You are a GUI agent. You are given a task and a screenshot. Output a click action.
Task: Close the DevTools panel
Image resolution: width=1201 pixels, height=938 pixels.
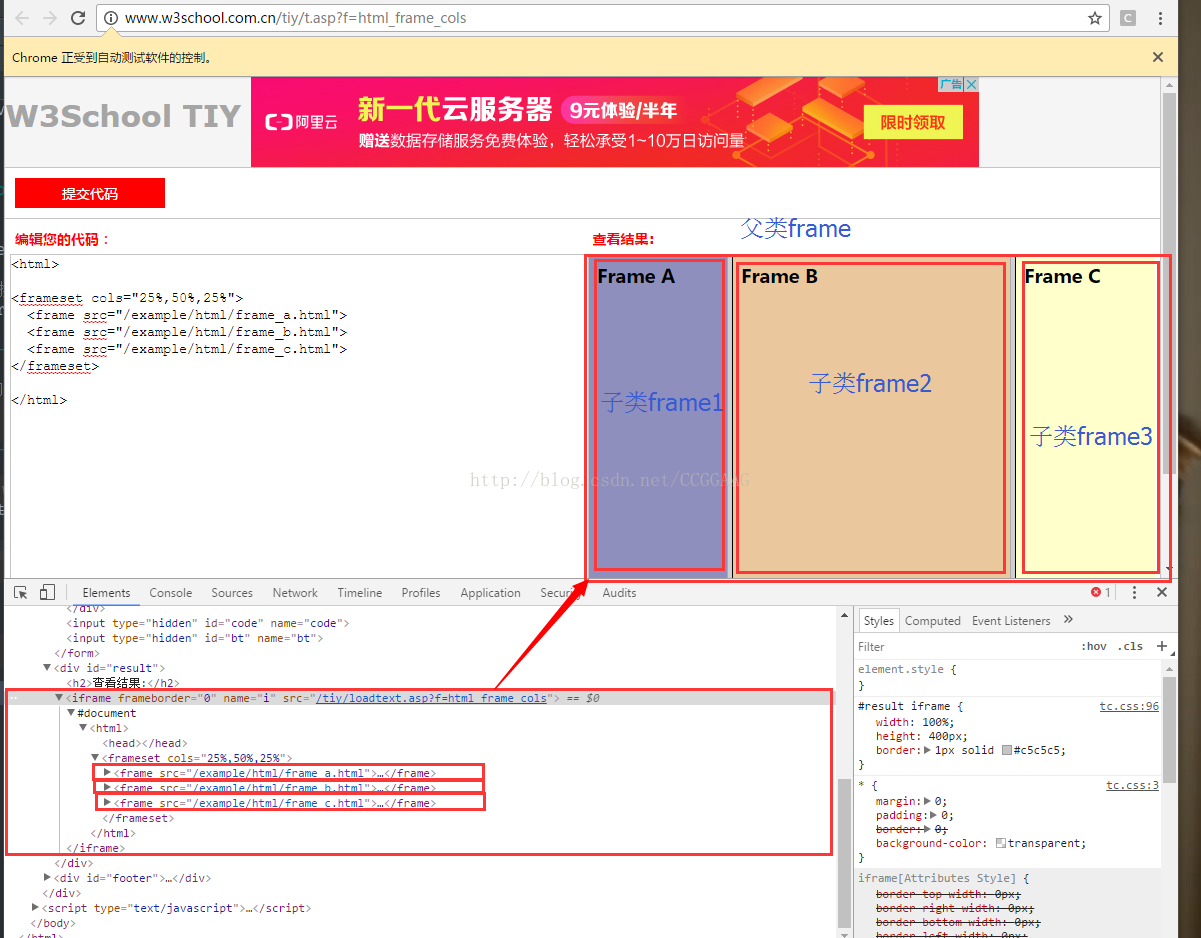click(1162, 593)
